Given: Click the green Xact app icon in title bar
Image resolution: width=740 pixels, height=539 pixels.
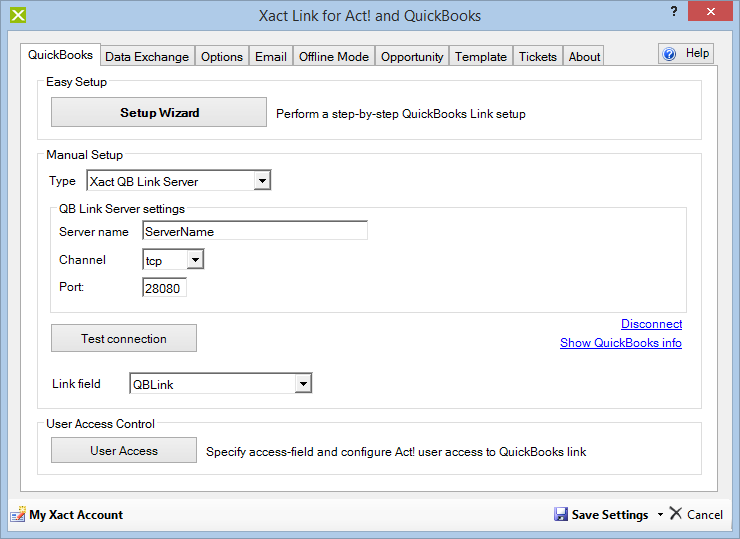Looking at the screenshot, I should (18, 15).
